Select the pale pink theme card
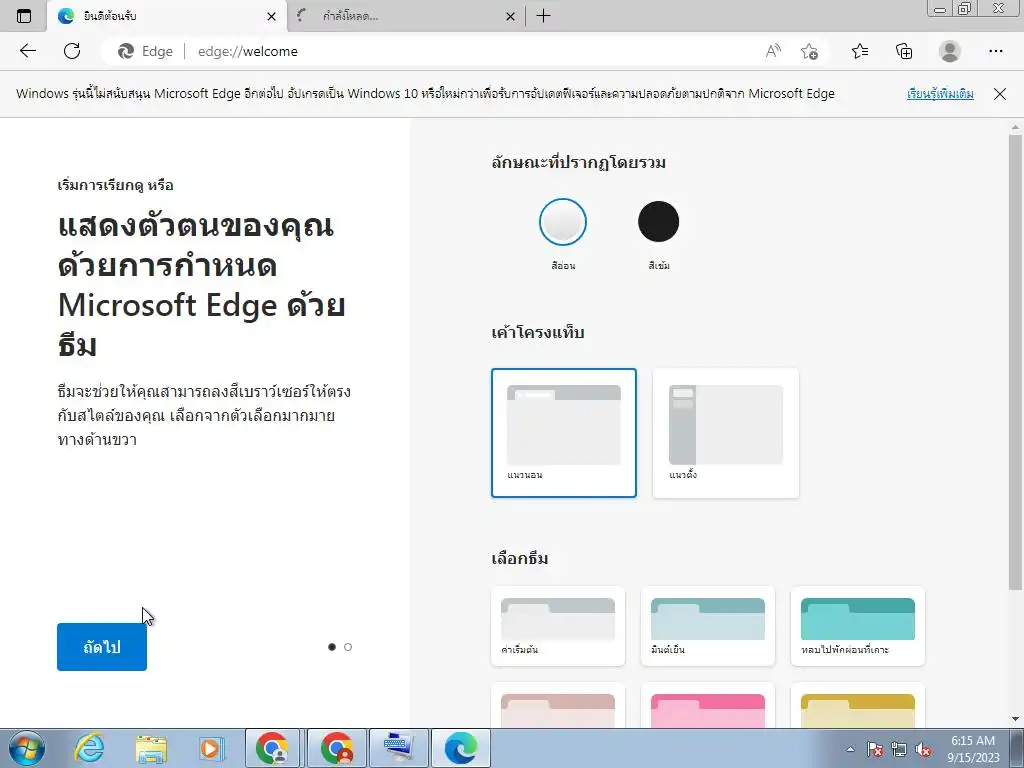The width and height of the screenshot is (1024, 768). [x=558, y=705]
